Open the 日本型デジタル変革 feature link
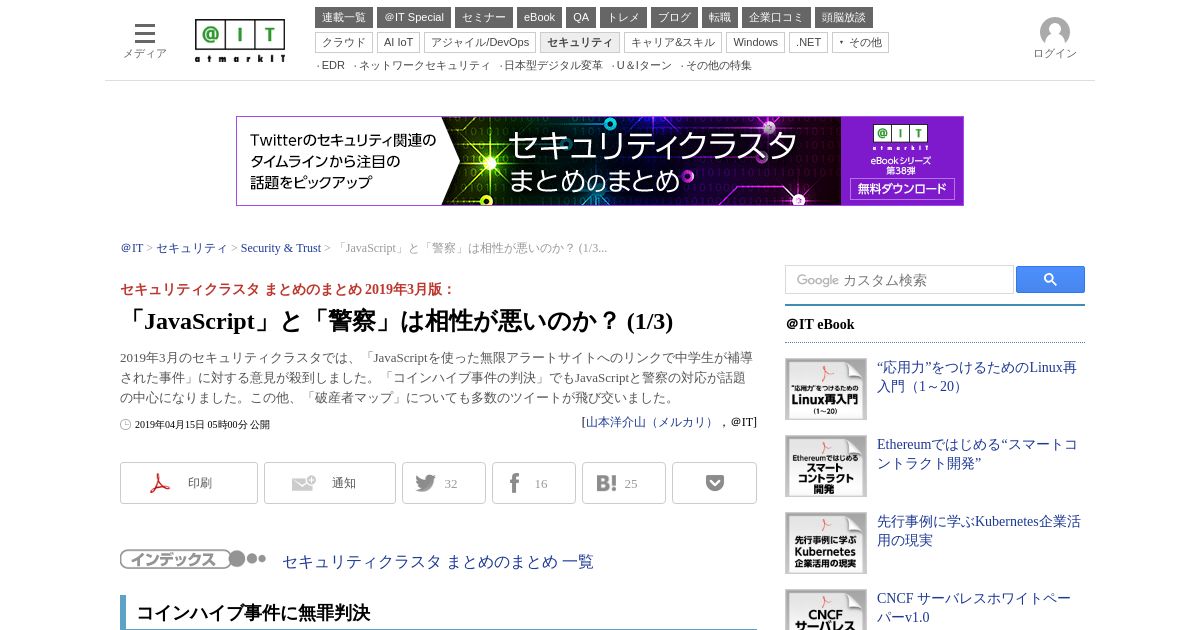 coord(553,65)
